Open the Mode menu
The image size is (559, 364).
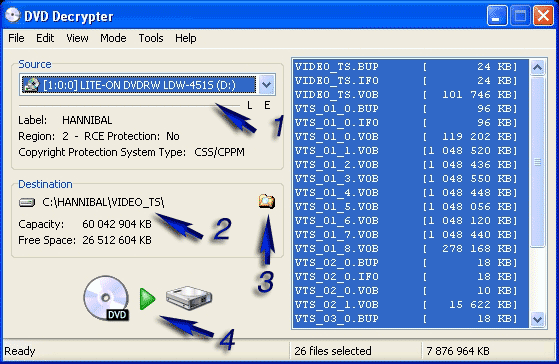coord(113,38)
